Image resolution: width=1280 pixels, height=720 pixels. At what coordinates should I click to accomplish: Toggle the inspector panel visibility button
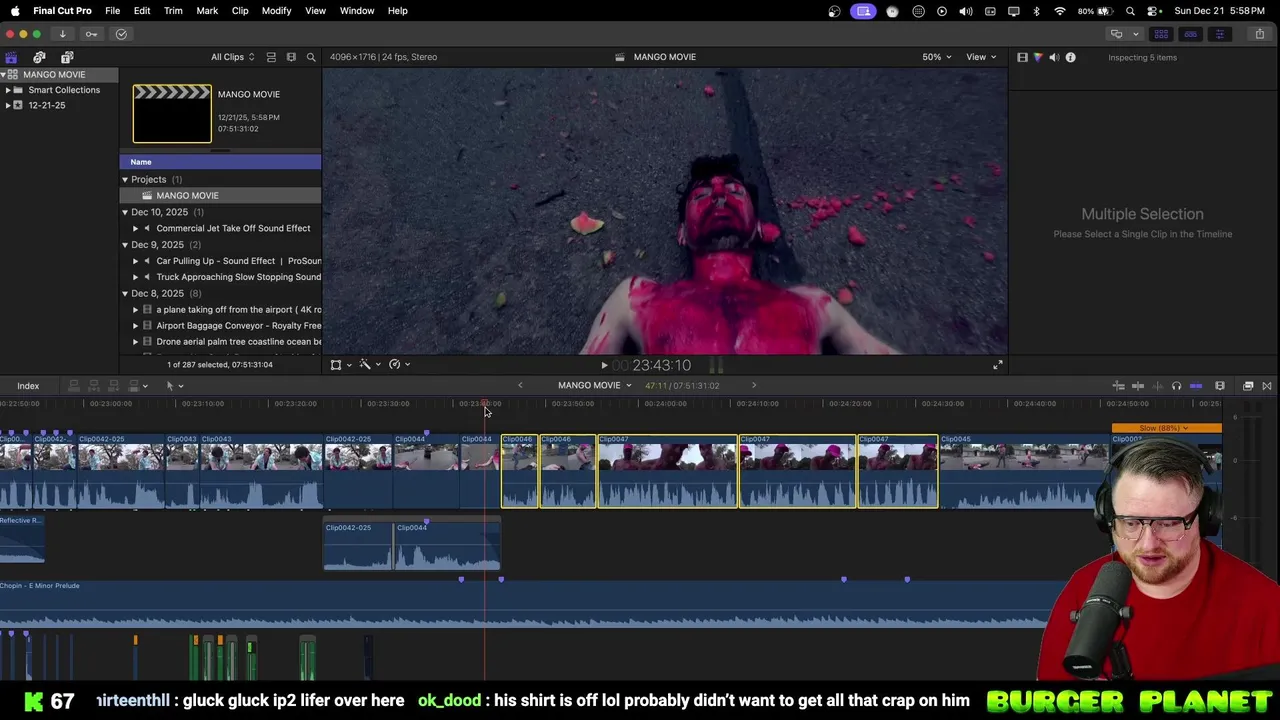(x=1219, y=34)
